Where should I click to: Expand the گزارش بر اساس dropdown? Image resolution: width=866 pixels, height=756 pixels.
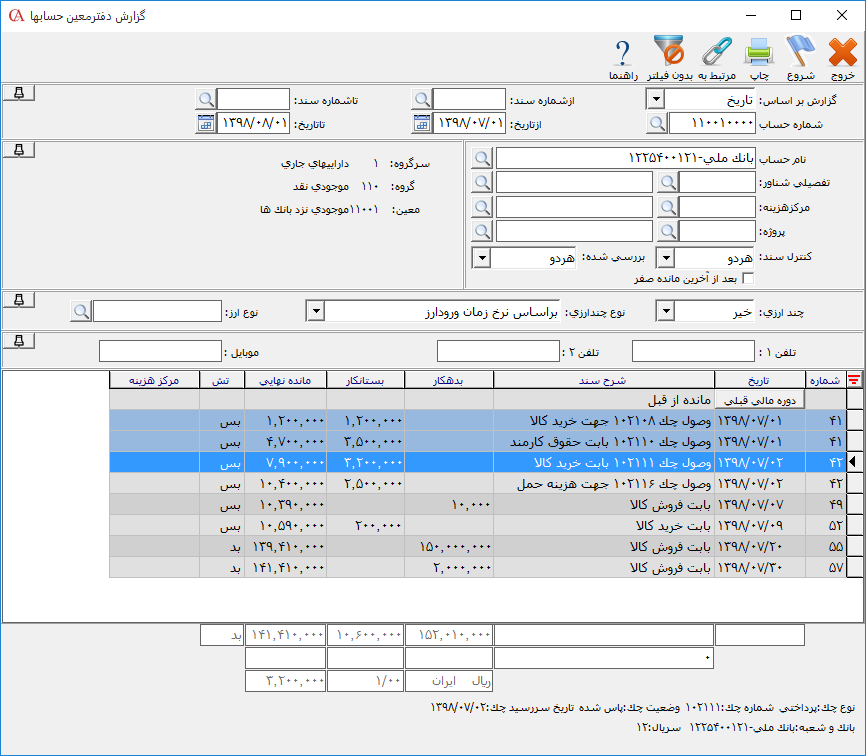tap(656, 99)
